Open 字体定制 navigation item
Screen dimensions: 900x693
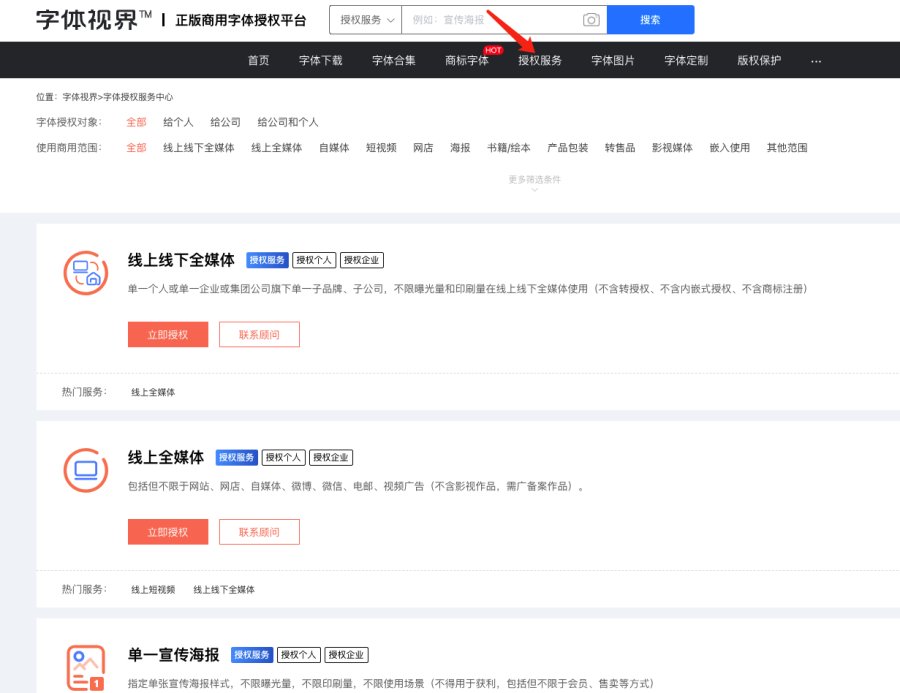(686, 61)
